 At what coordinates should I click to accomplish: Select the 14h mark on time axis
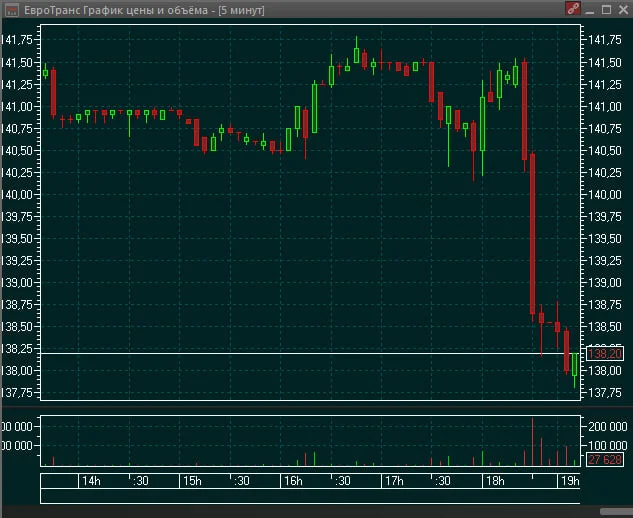pos(91,481)
